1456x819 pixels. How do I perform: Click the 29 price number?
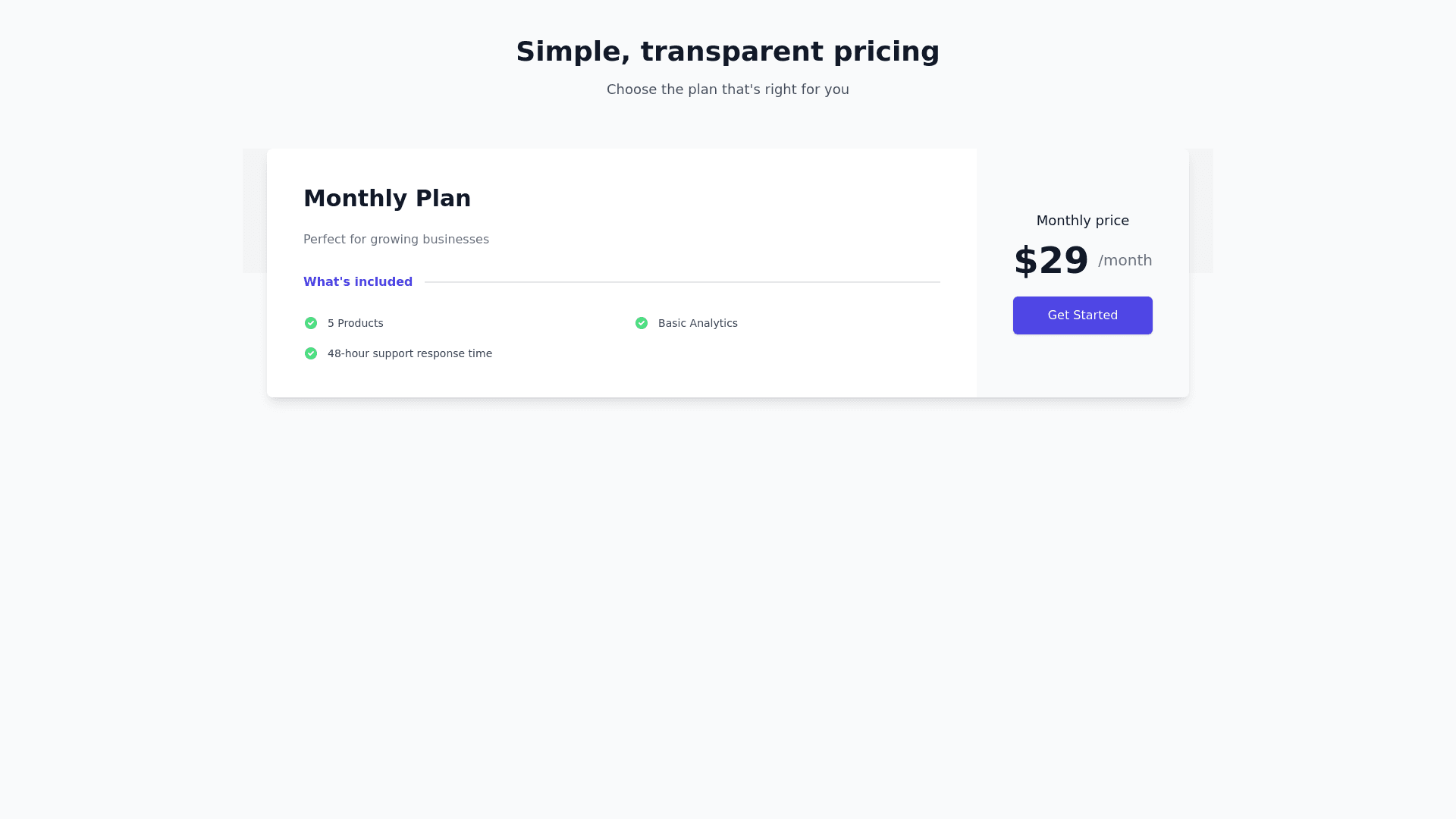pyautogui.click(x=1063, y=261)
